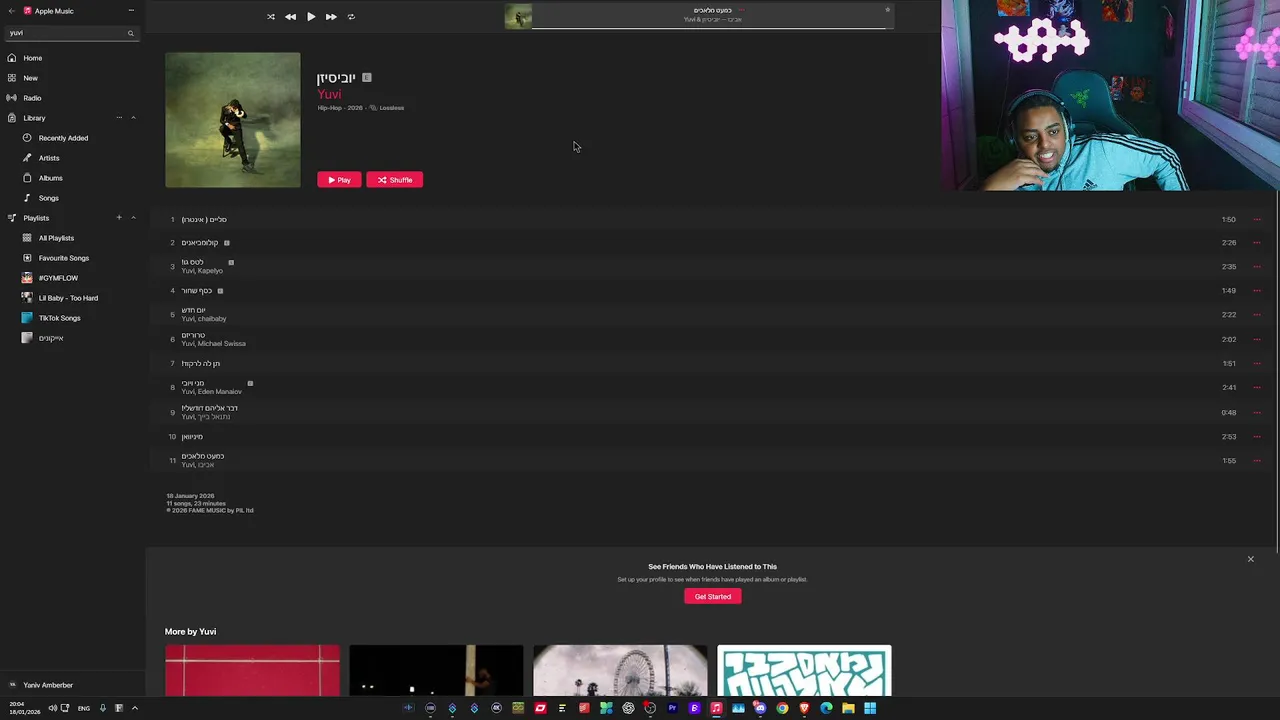1280x720 pixels.
Task: Open more options for track 2 (2:26)
Action: [1257, 242]
